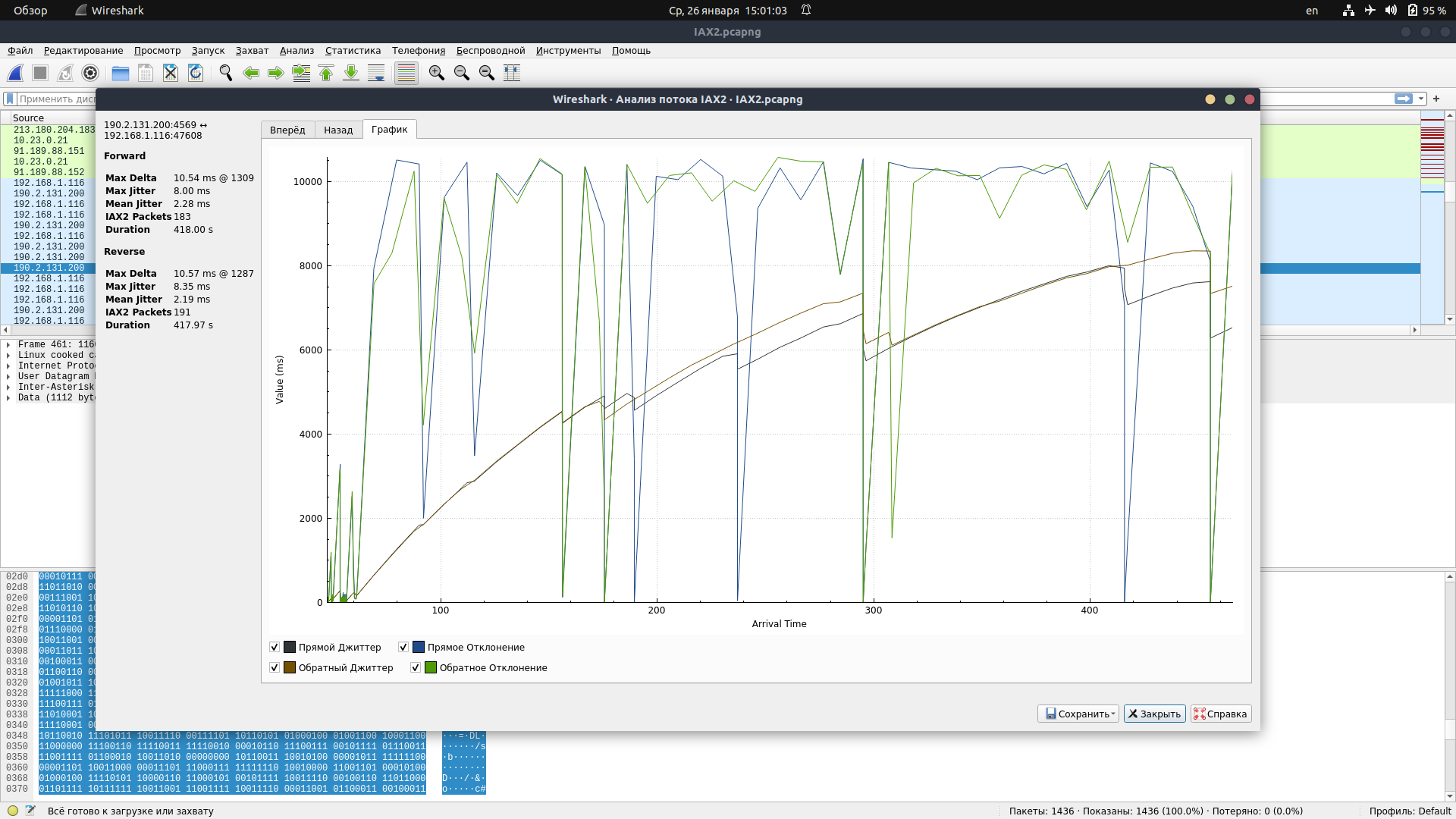The image size is (1456, 819).
Task: Expand the Internet Protocol row
Action: (8, 366)
